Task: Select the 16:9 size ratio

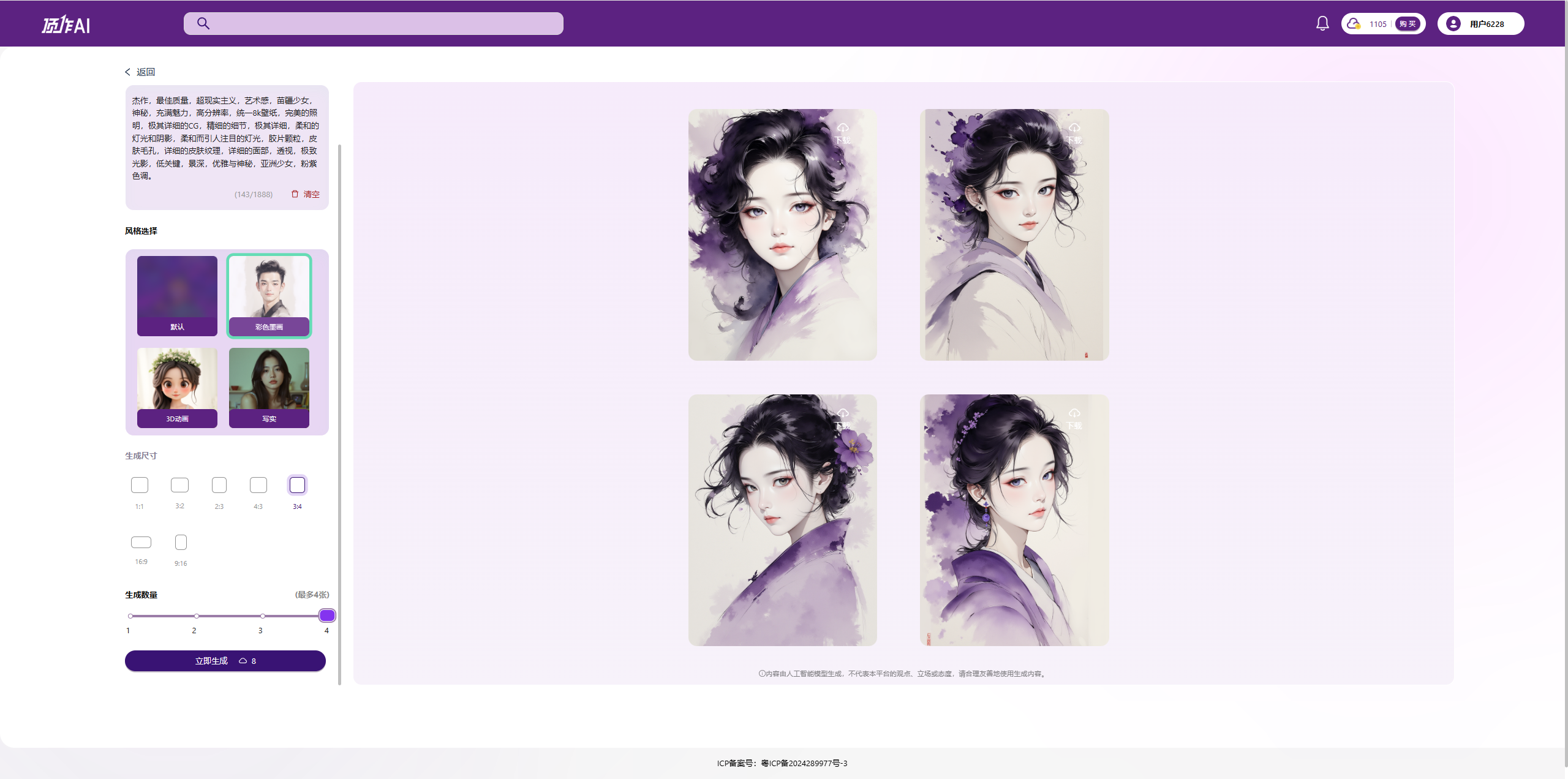Action: (x=141, y=543)
